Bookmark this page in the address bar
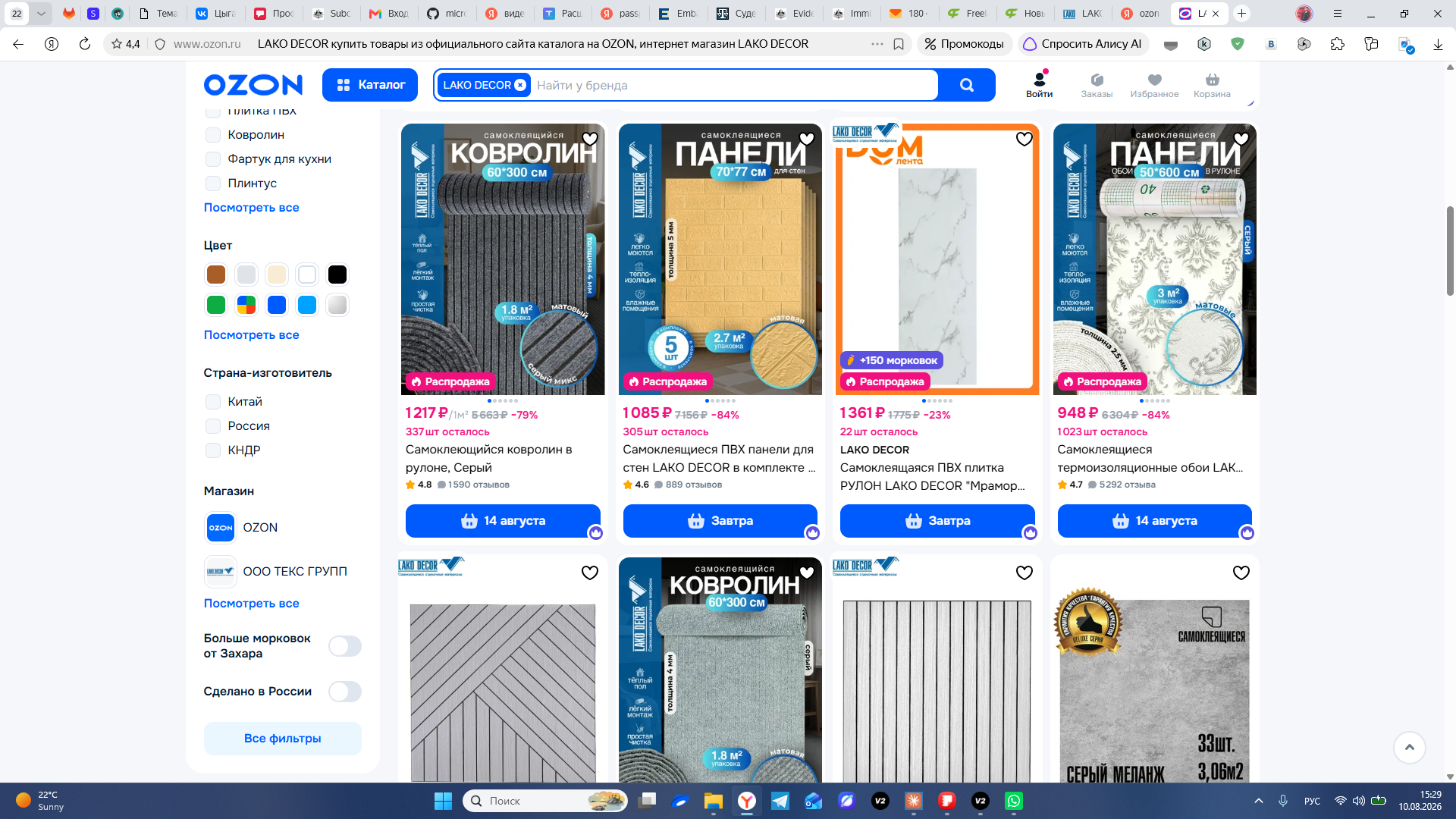Viewport: 1456px width, 819px height. click(x=899, y=44)
